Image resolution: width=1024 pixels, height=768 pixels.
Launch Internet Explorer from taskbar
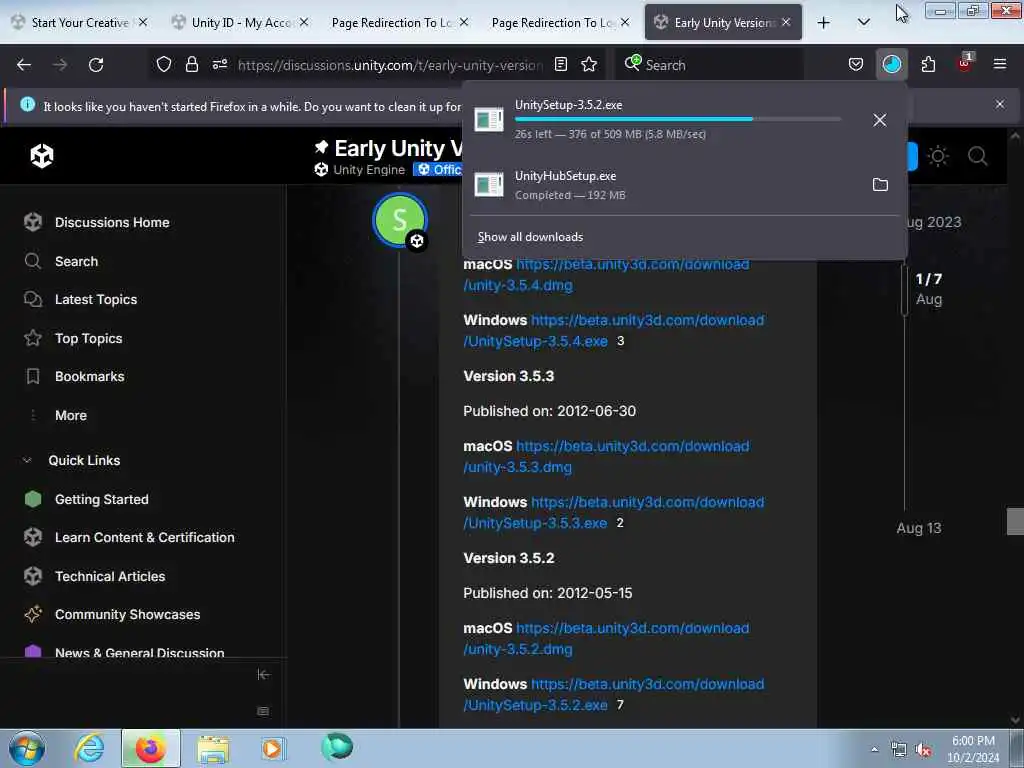point(89,748)
